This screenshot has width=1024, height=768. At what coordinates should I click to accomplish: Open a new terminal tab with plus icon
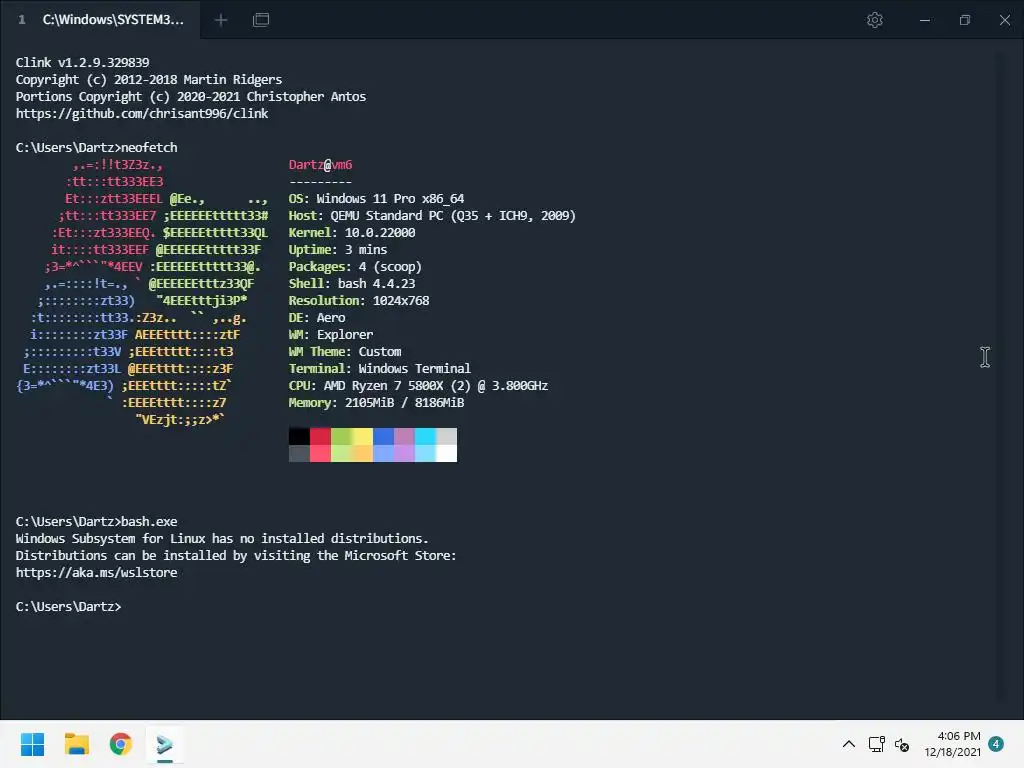pyautogui.click(x=221, y=20)
